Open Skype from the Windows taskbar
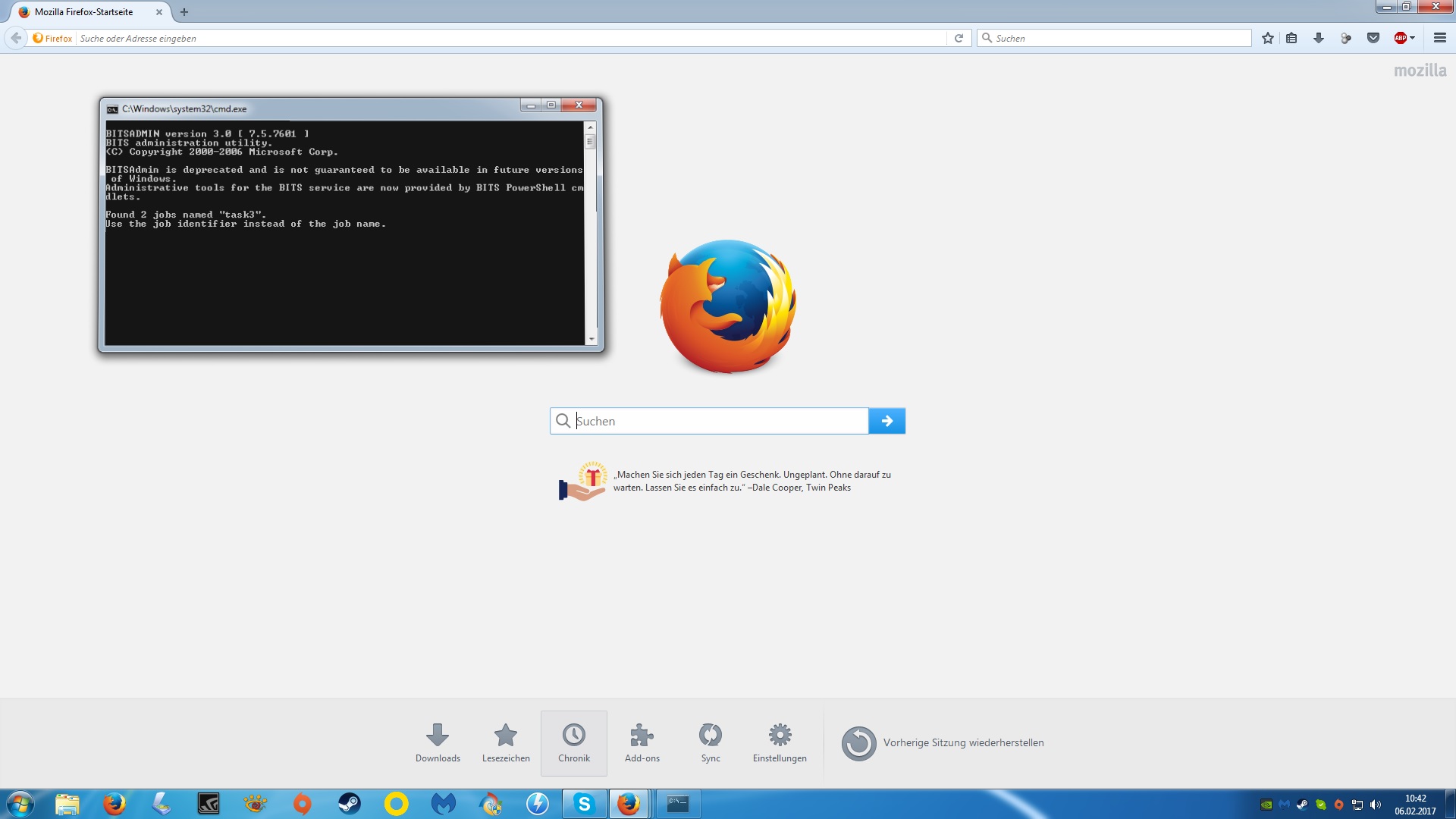The width and height of the screenshot is (1456, 819). (584, 804)
